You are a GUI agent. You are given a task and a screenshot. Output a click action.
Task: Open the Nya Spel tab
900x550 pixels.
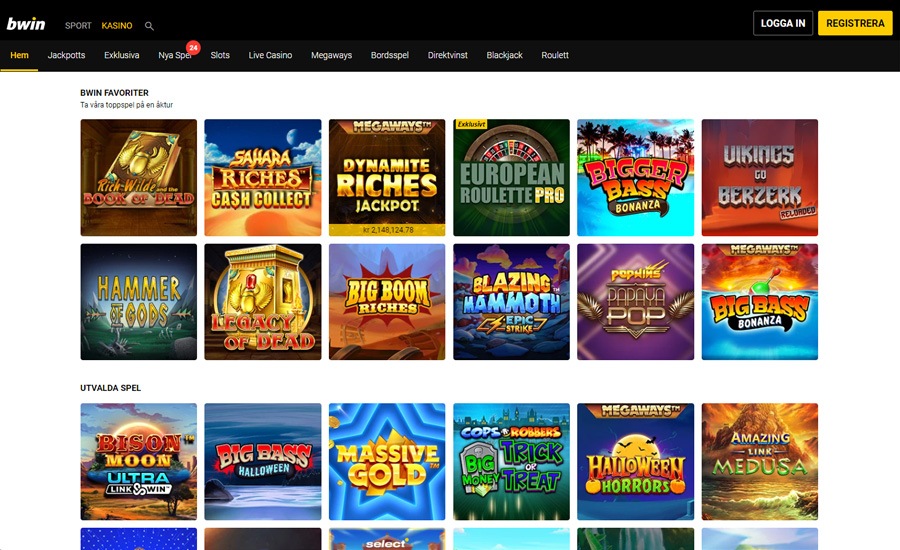tap(174, 55)
